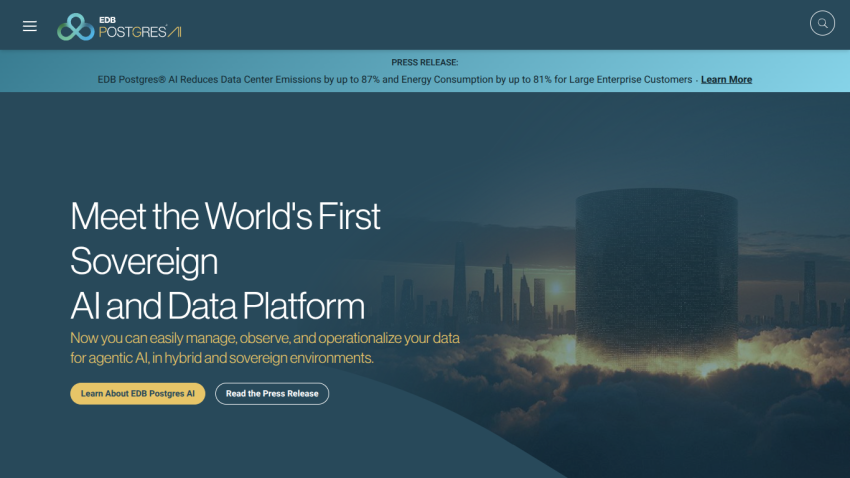The width and height of the screenshot is (850, 478).
Task: Open the hamburger navigation menu
Action: click(x=30, y=26)
